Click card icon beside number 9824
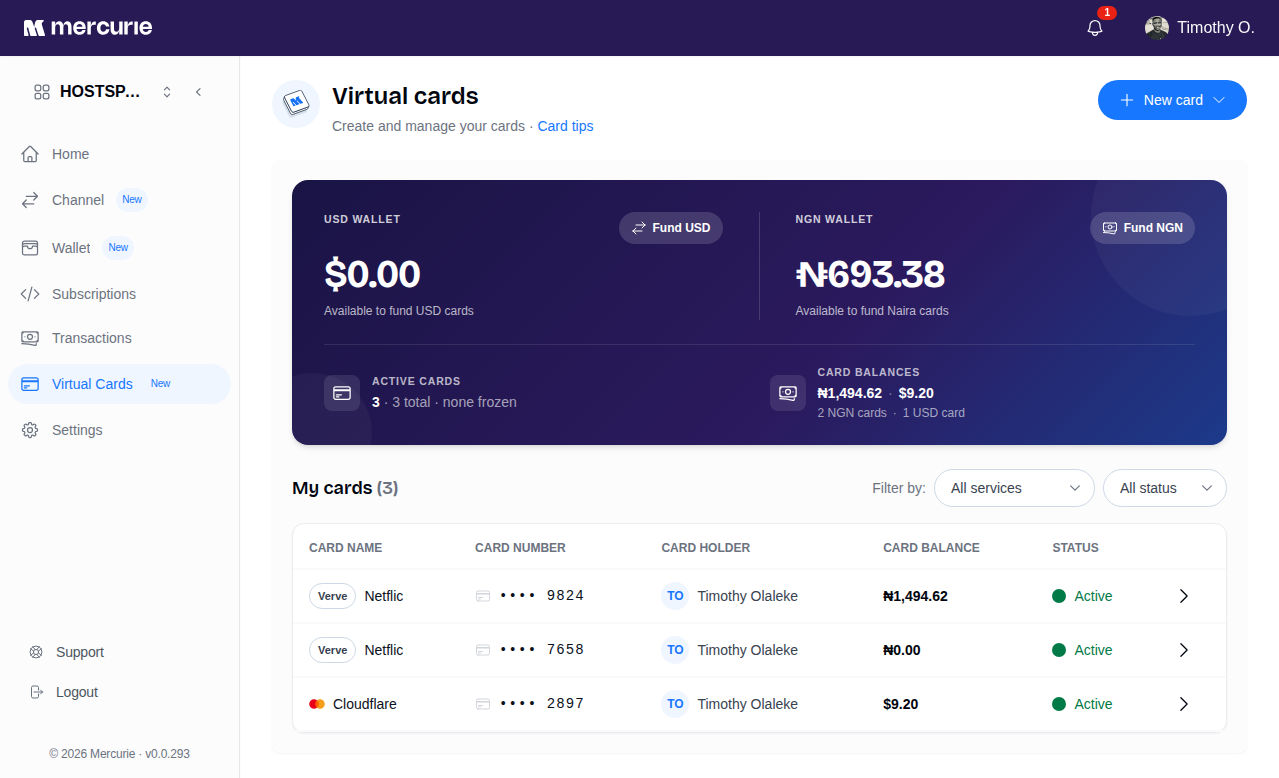The width and height of the screenshot is (1279, 778). [483, 596]
